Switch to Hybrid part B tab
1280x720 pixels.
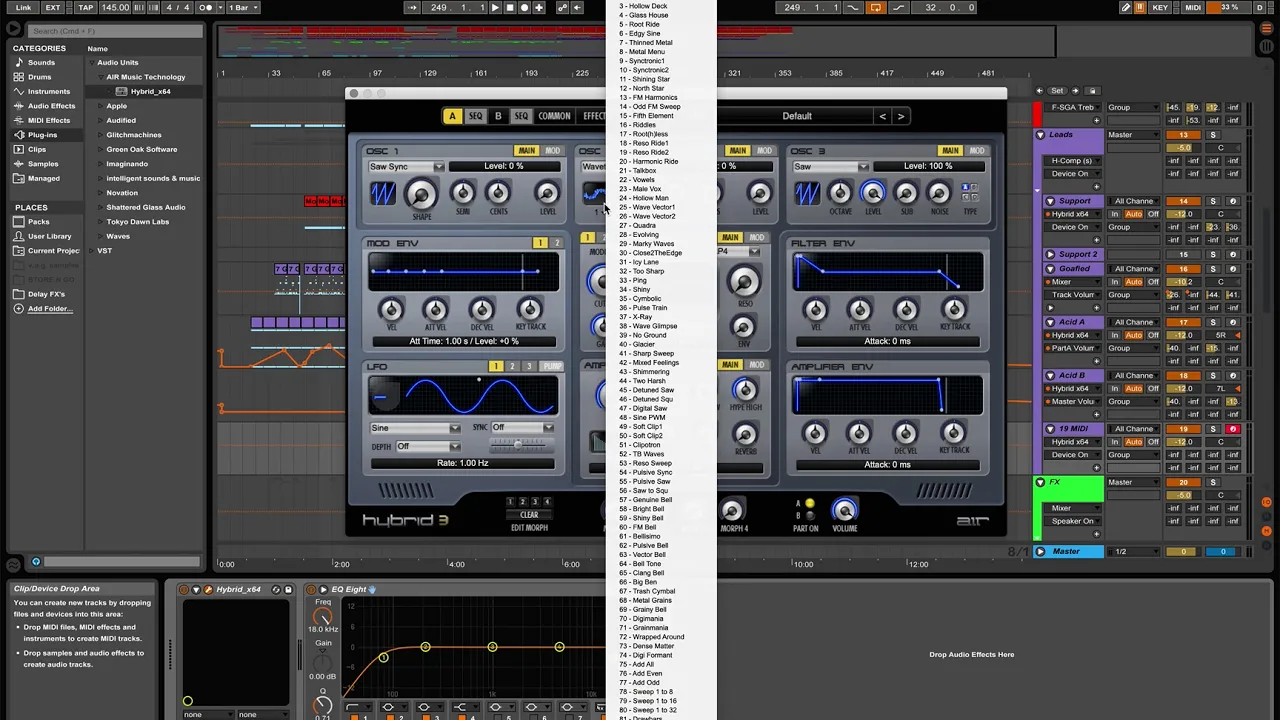(x=498, y=116)
